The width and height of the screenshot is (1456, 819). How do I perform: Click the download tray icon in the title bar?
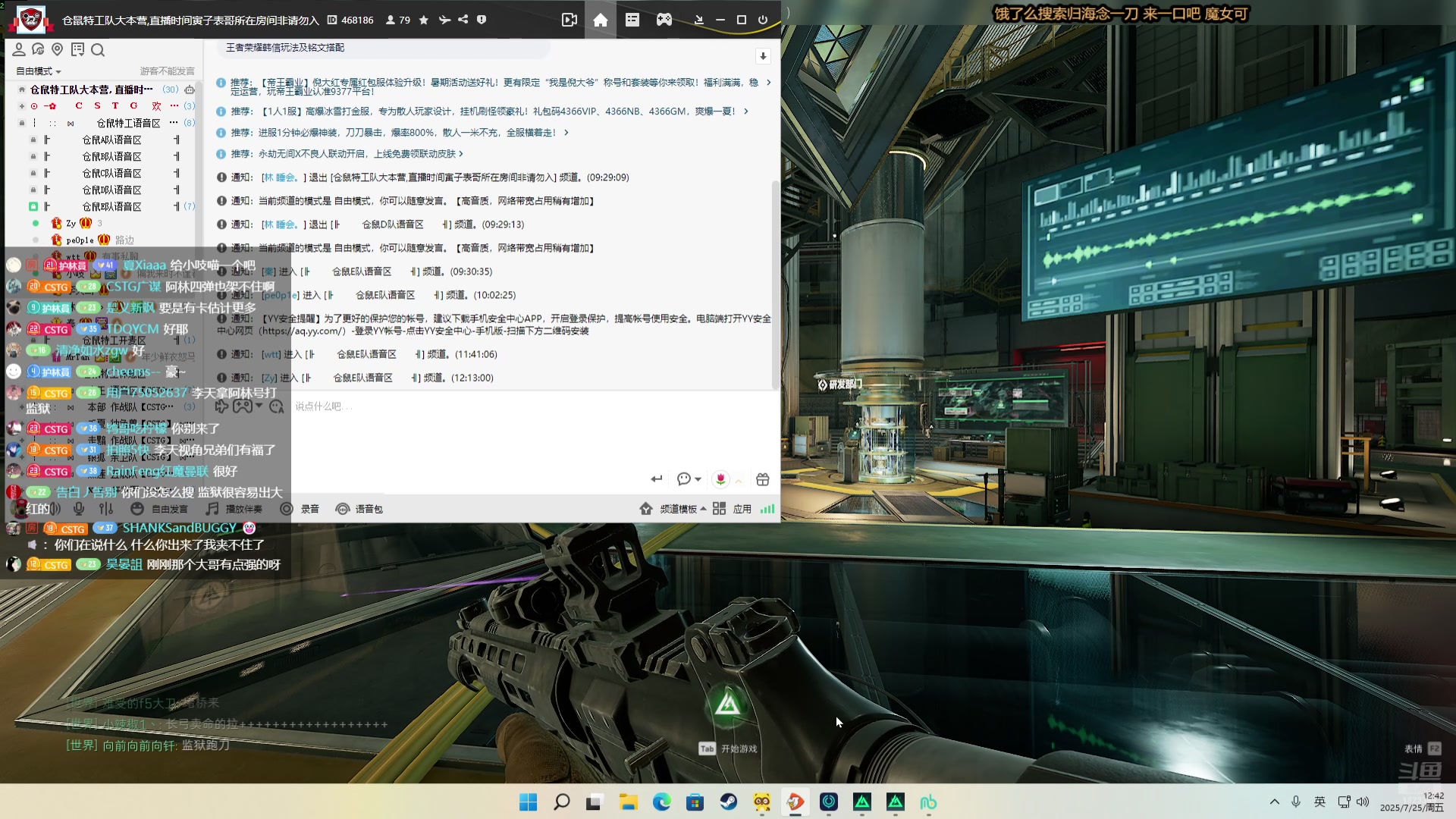click(x=699, y=20)
